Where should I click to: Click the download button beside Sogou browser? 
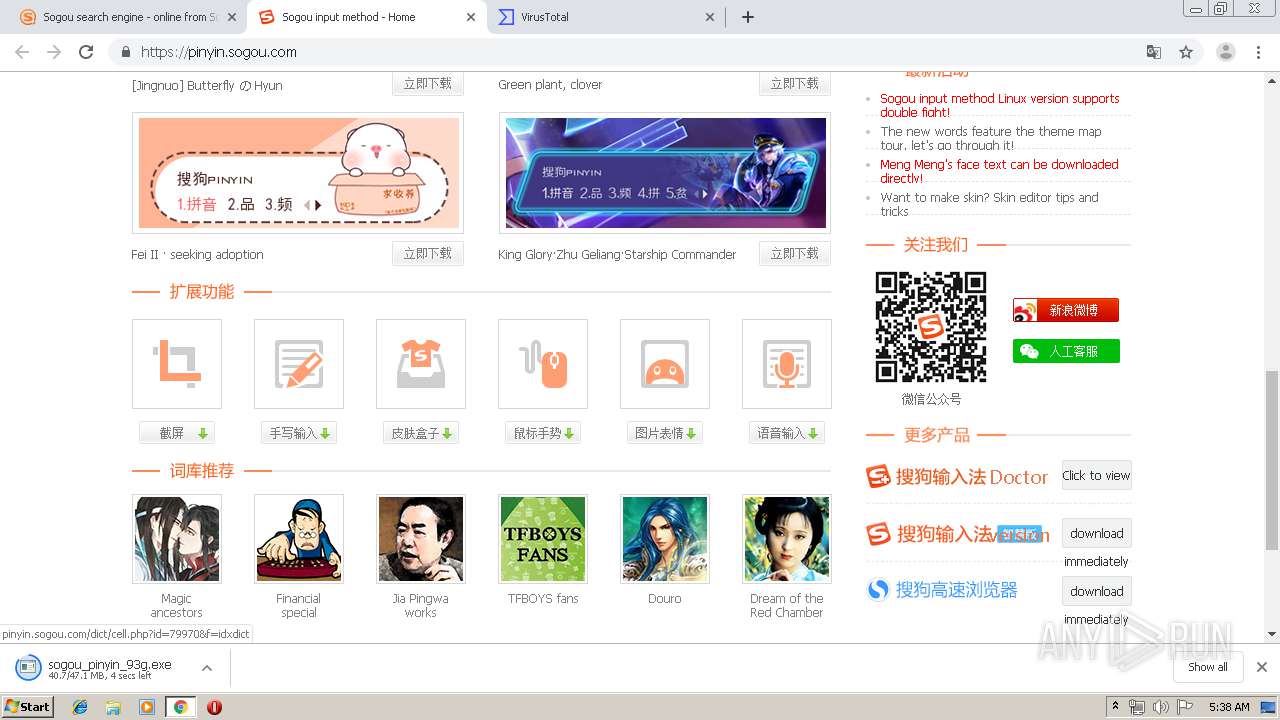(1096, 591)
